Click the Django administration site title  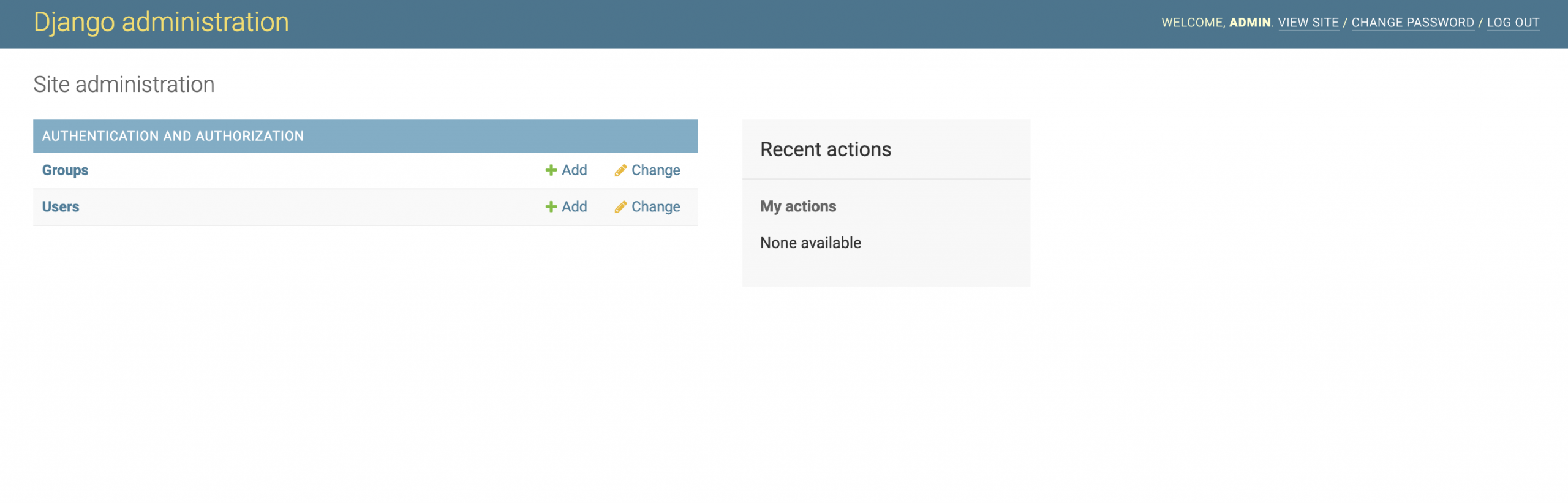(x=161, y=23)
